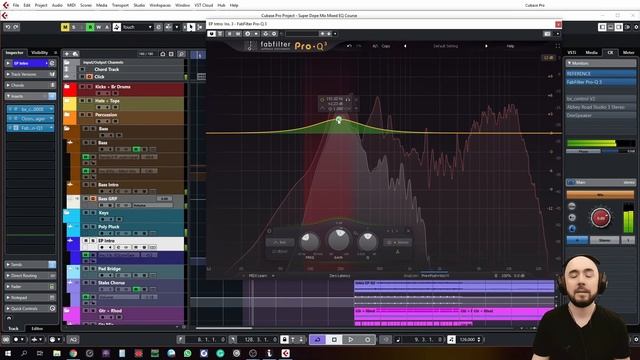
Task: Open the FabFilter Pro-Q3 insert slot menu
Action: click(x=51, y=128)
